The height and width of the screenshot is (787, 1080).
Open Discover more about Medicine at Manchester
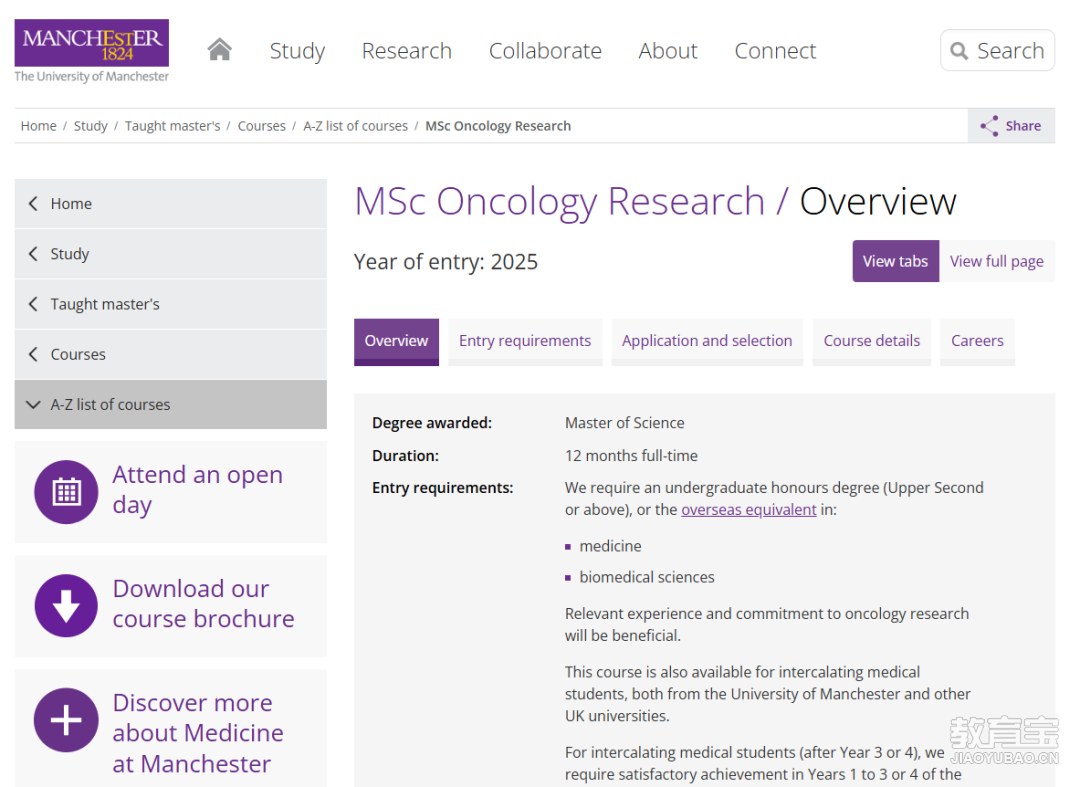pyautogui.click(x=198, y=733)
